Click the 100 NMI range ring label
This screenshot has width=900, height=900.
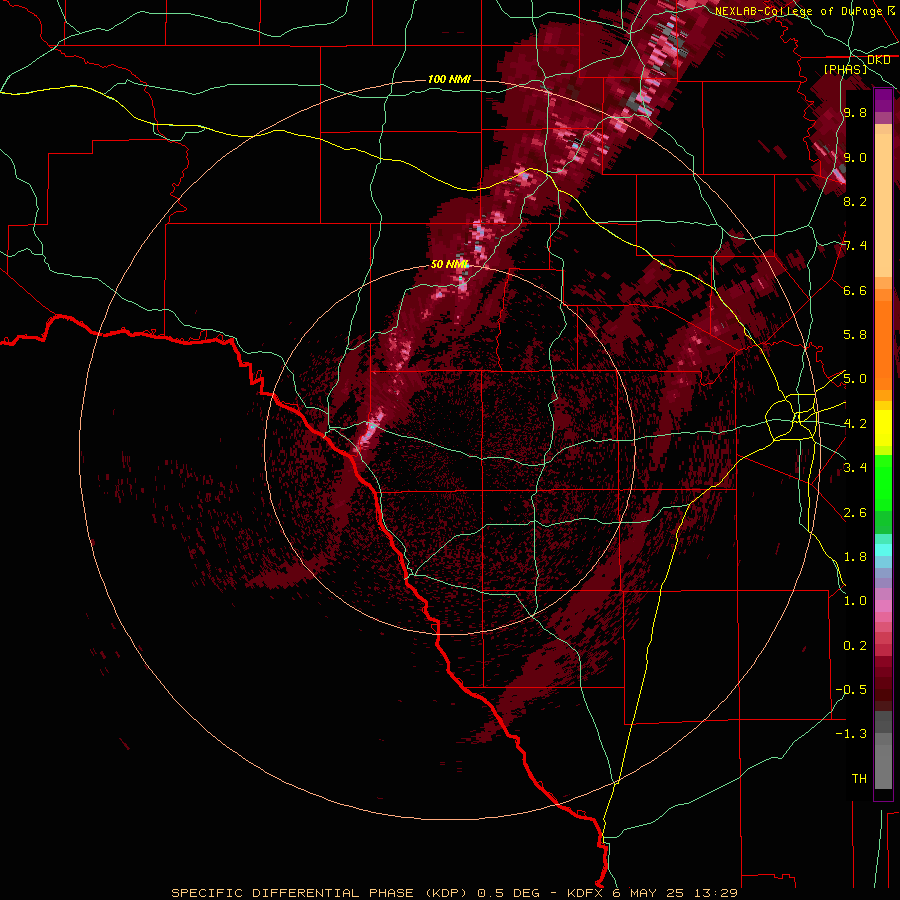[x=449, y=79]
